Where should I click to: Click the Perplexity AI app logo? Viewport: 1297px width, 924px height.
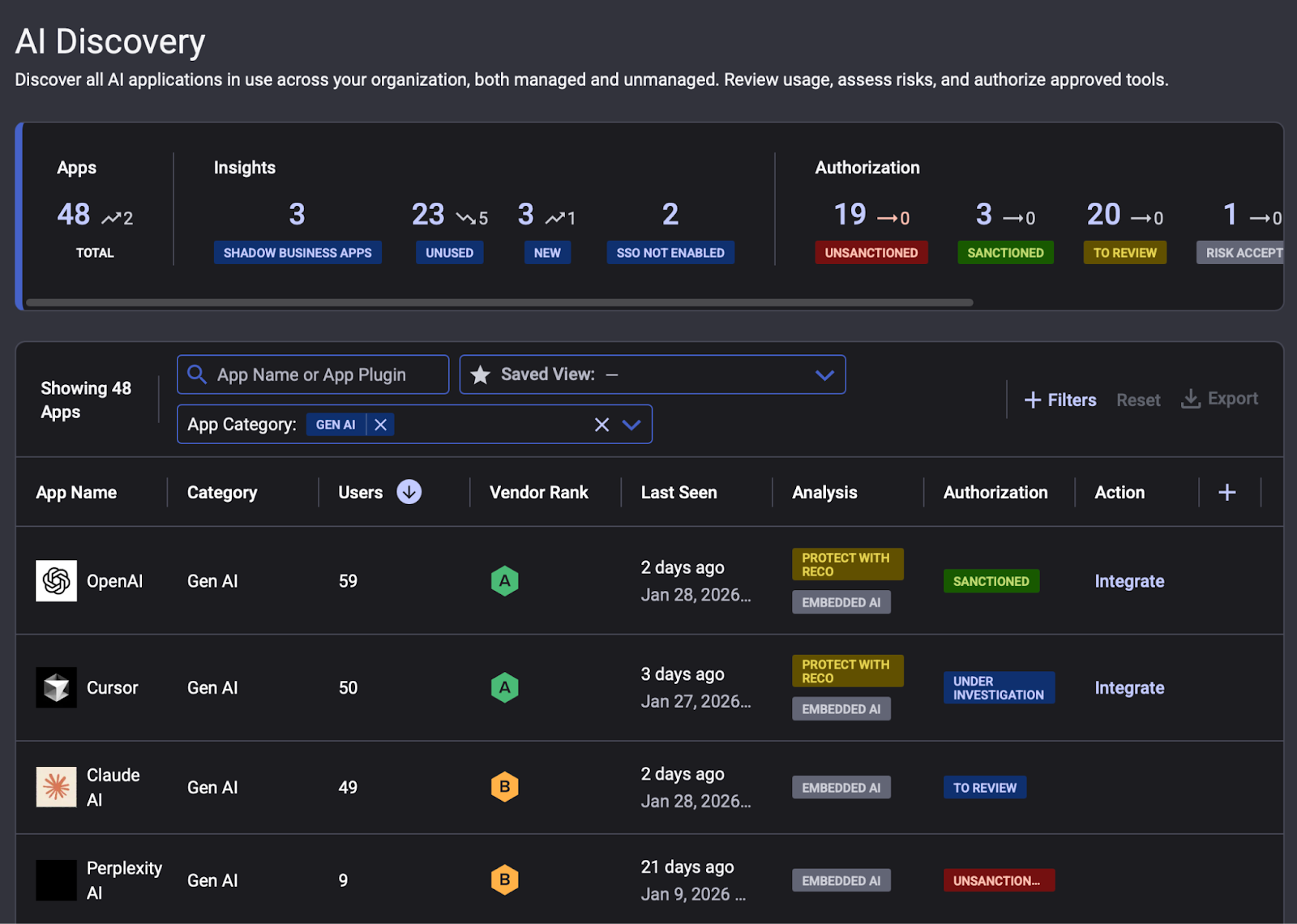[56, 880]
